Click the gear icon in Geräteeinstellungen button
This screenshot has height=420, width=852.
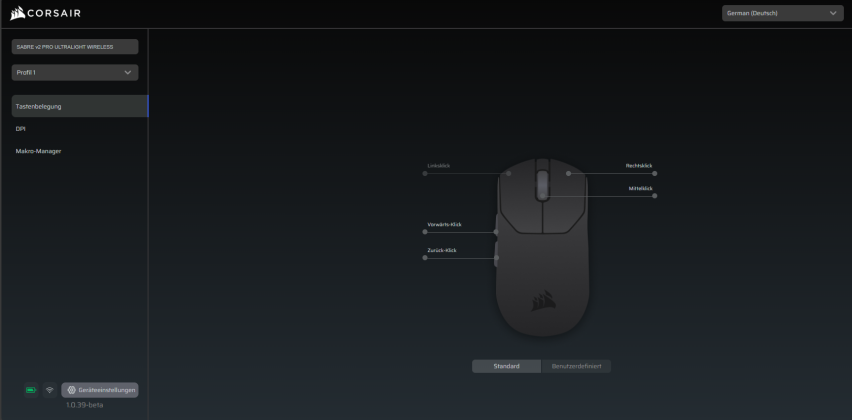pyautogui.click(x=71, y=390)
